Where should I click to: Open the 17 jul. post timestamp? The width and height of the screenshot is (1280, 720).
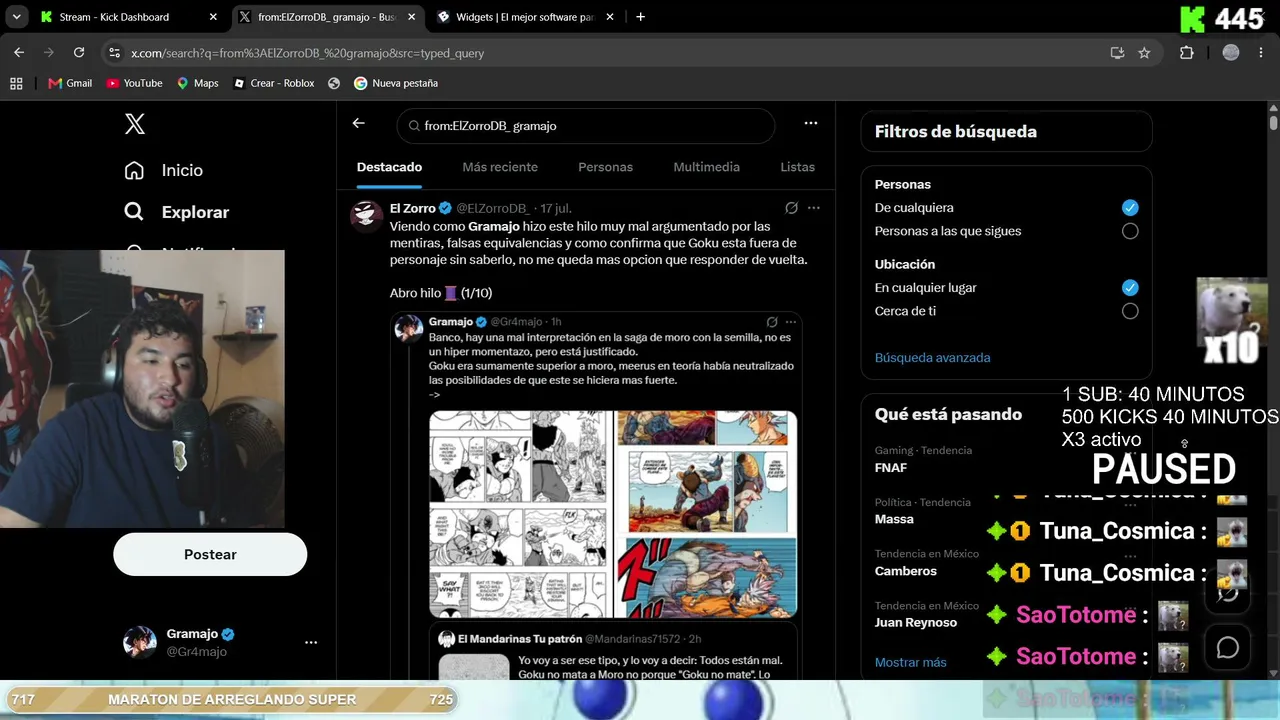tap(556, 208)
